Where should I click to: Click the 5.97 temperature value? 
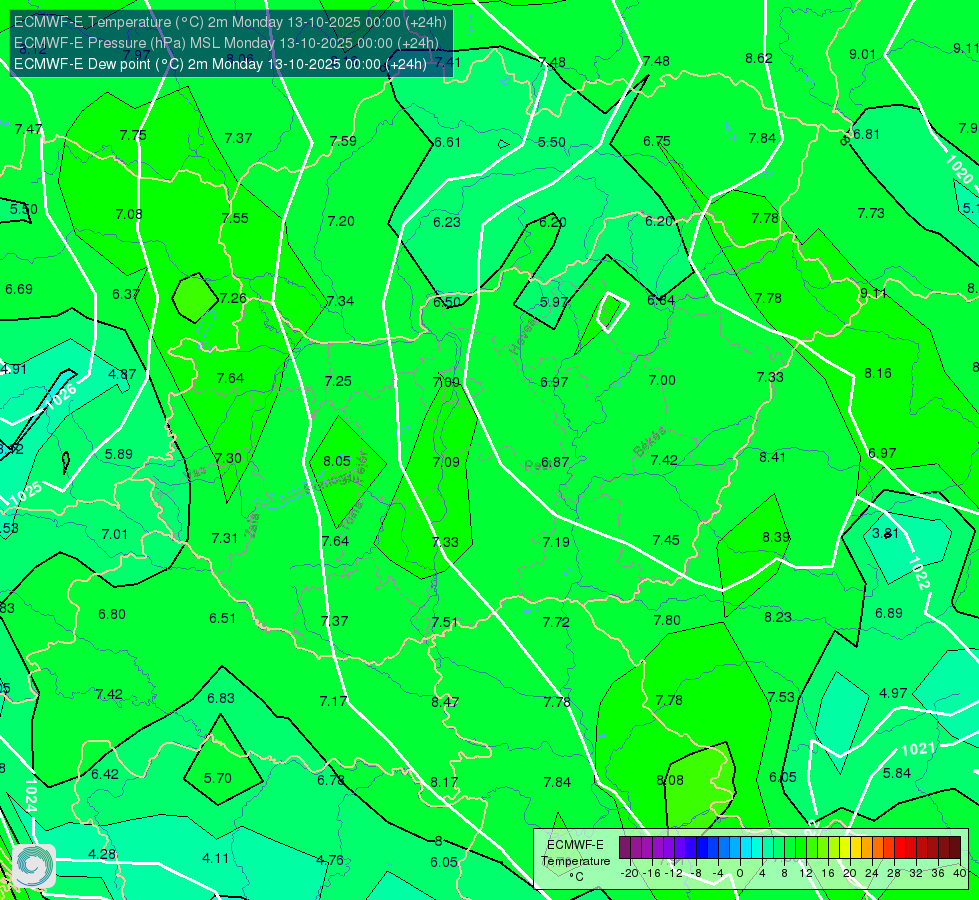[x=554, y=302]
